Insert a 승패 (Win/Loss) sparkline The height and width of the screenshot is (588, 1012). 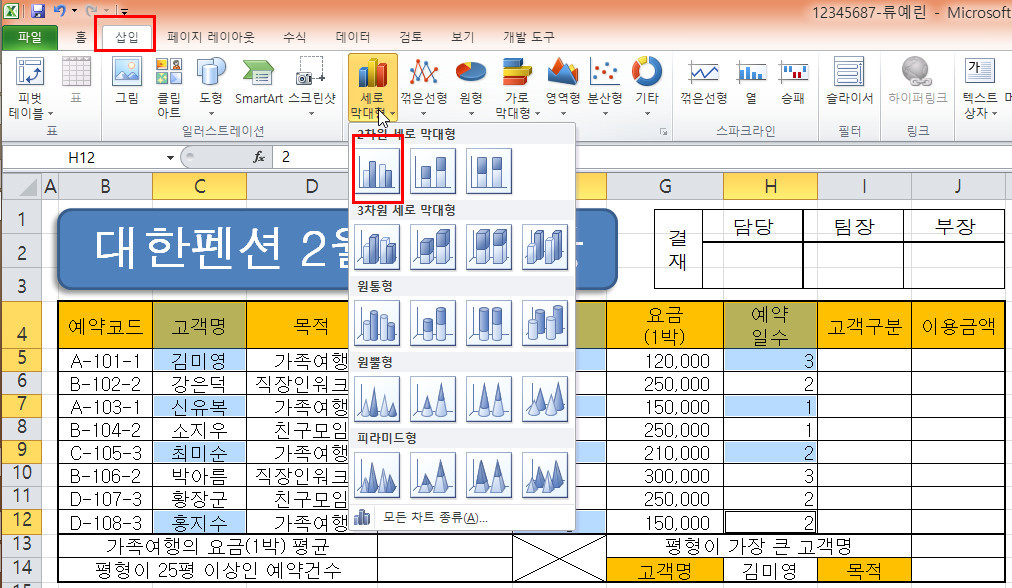(793, 81)
